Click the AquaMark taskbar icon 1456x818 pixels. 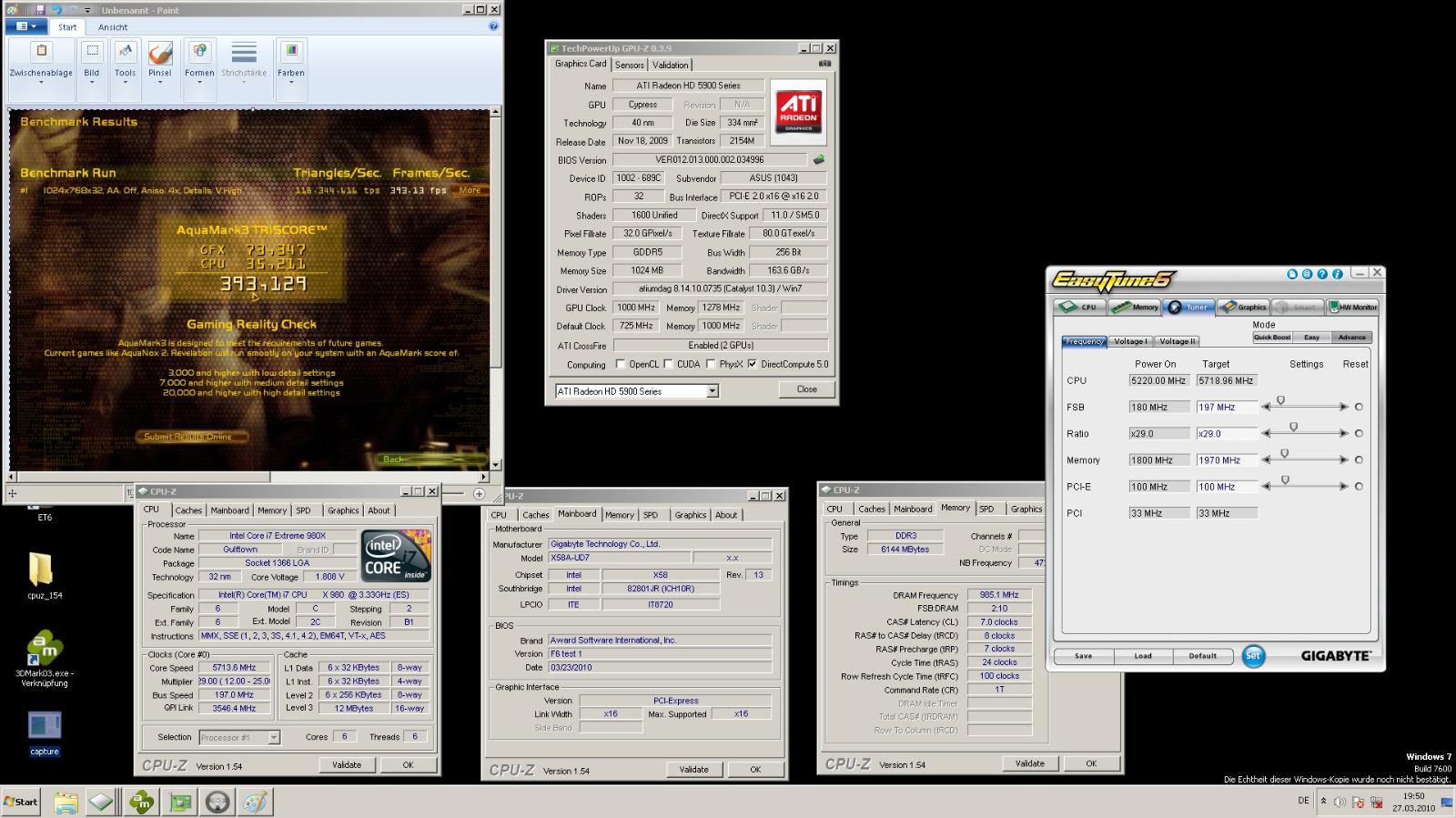(x=141, y=802)
